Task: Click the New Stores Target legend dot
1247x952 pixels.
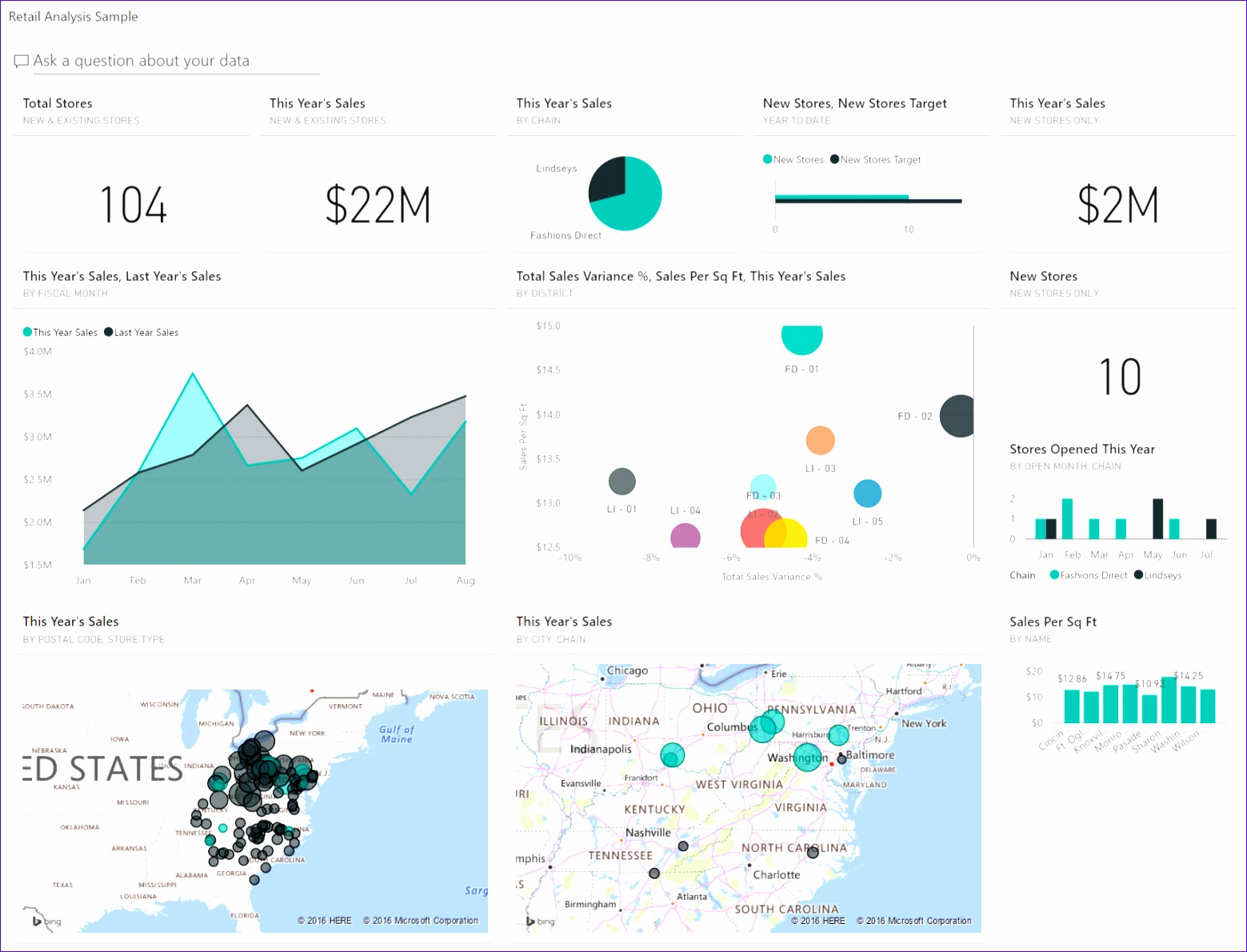Action: click(x=834, y=159)
